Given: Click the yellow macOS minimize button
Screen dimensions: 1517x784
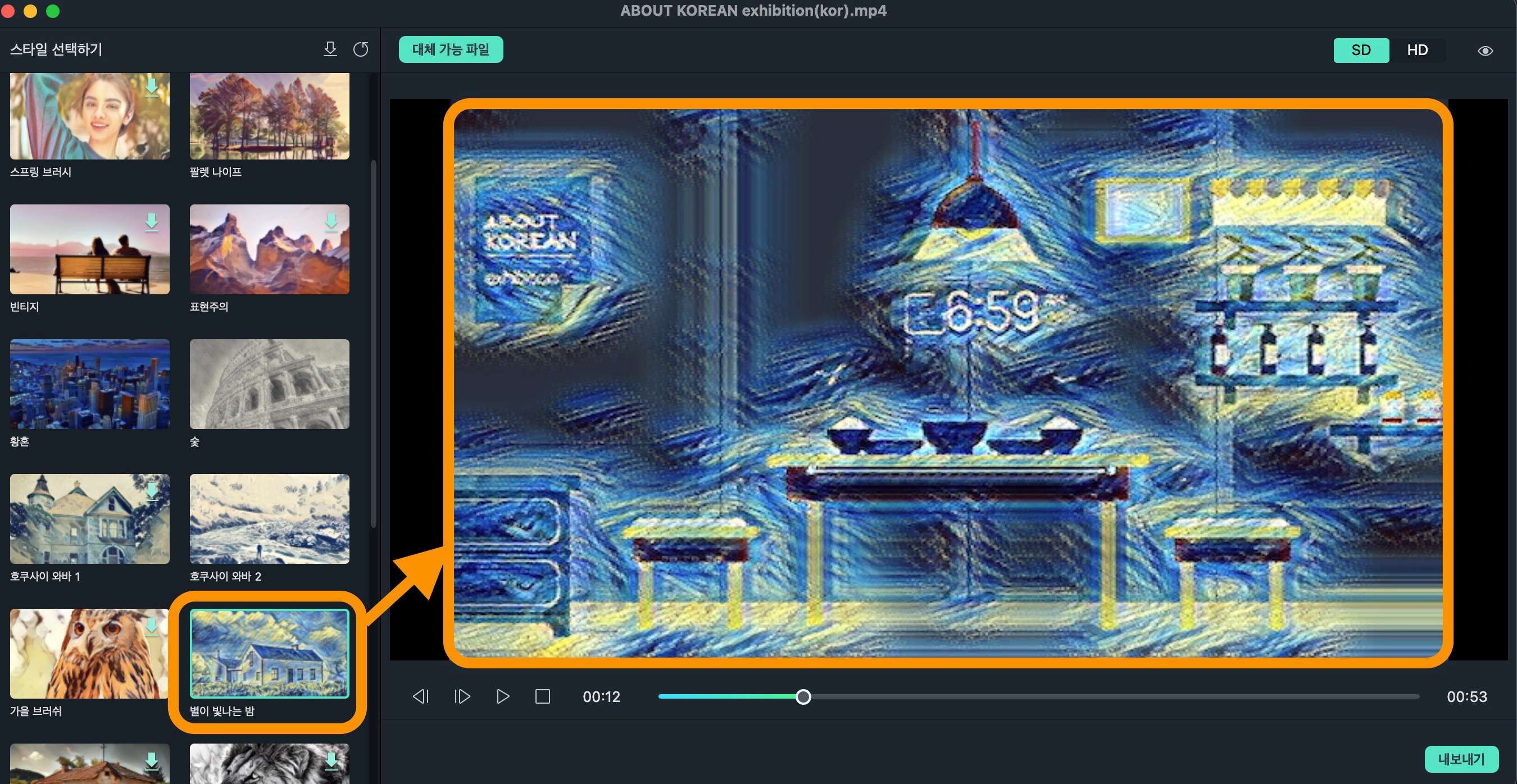Looking at the screenshot, I should tap(31, 11).
